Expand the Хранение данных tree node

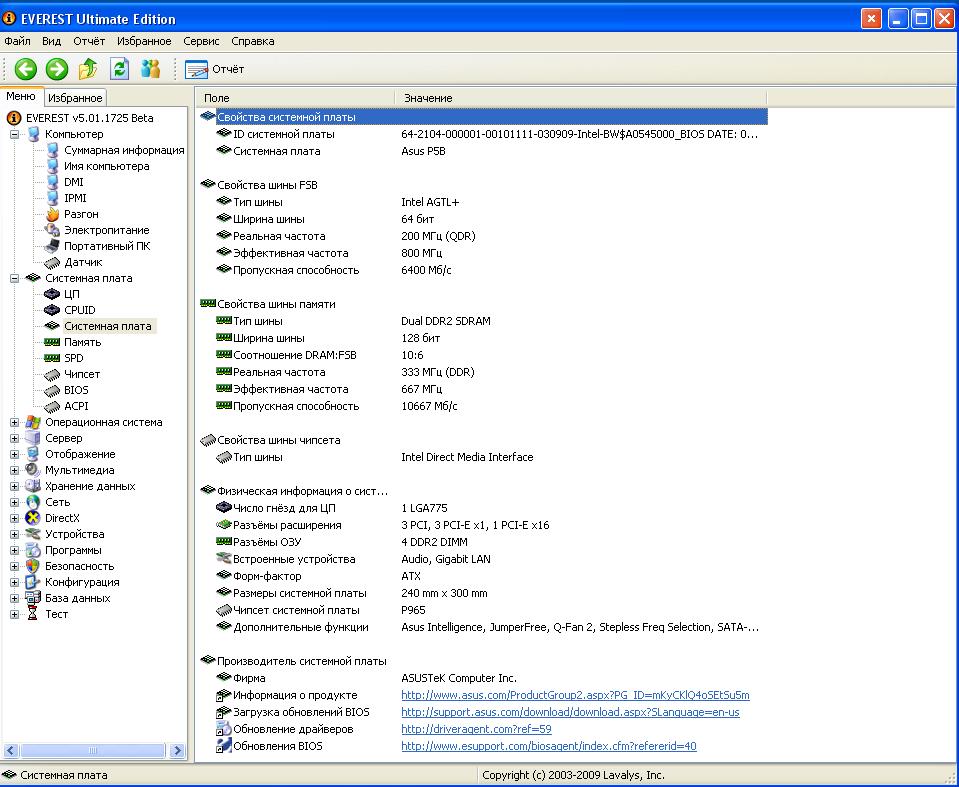tap(14, 487)
